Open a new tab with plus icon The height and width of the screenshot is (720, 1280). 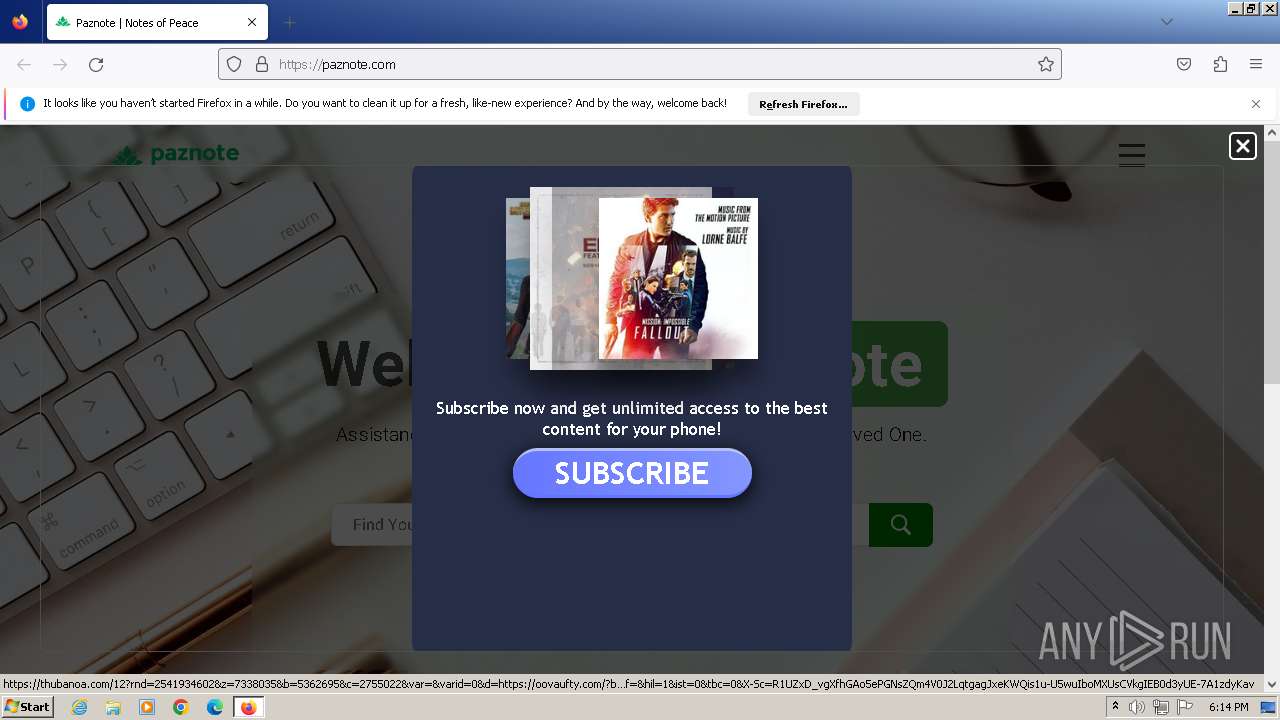[290, 22]
